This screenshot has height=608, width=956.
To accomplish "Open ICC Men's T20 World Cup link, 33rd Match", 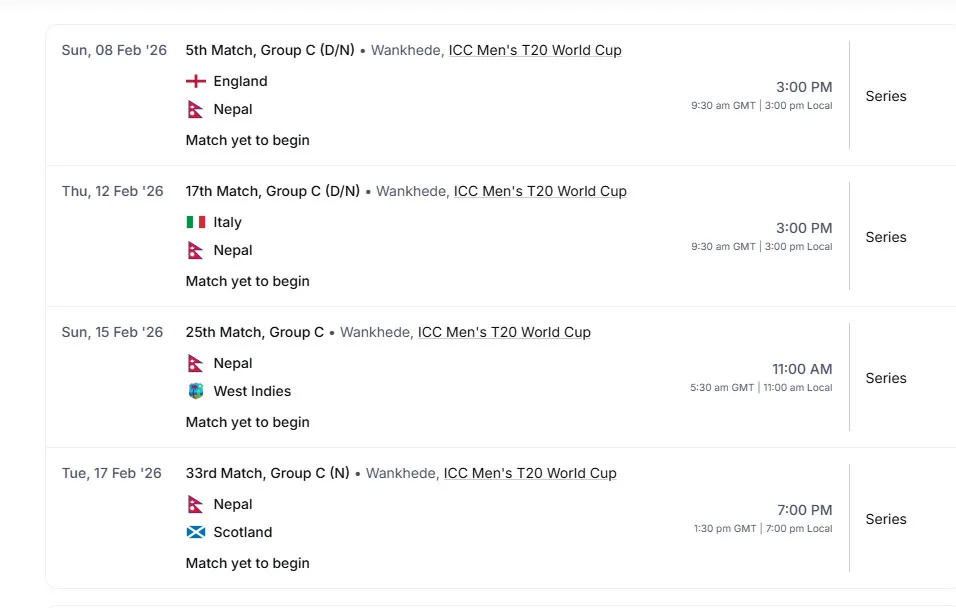I will coord(530,473).
